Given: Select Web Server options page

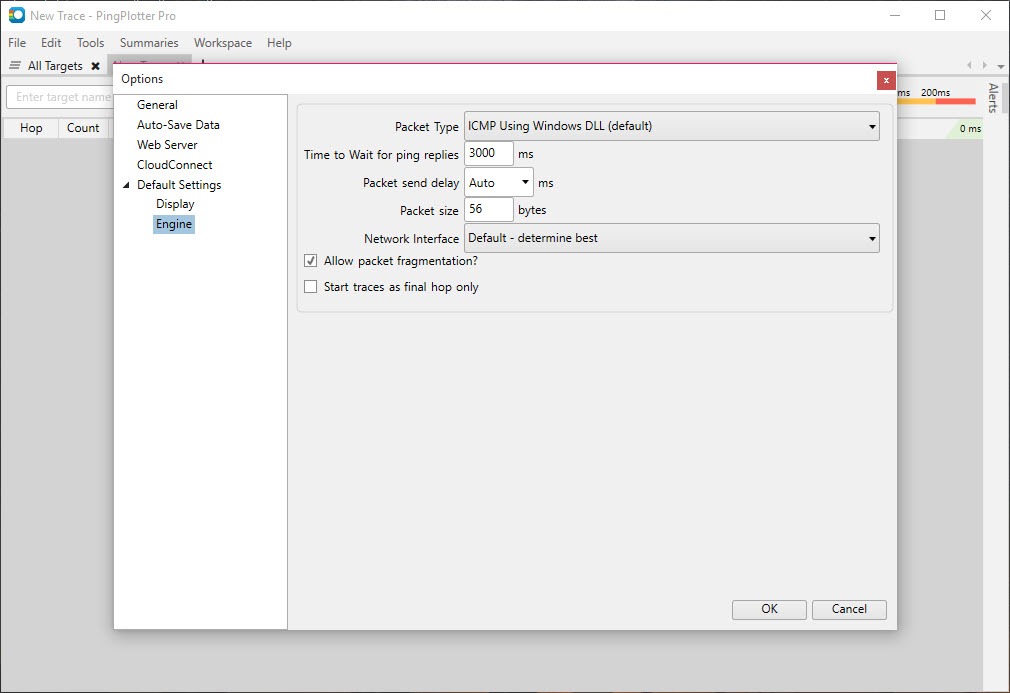Looking at the screenshot, I should tap(167, 145).
